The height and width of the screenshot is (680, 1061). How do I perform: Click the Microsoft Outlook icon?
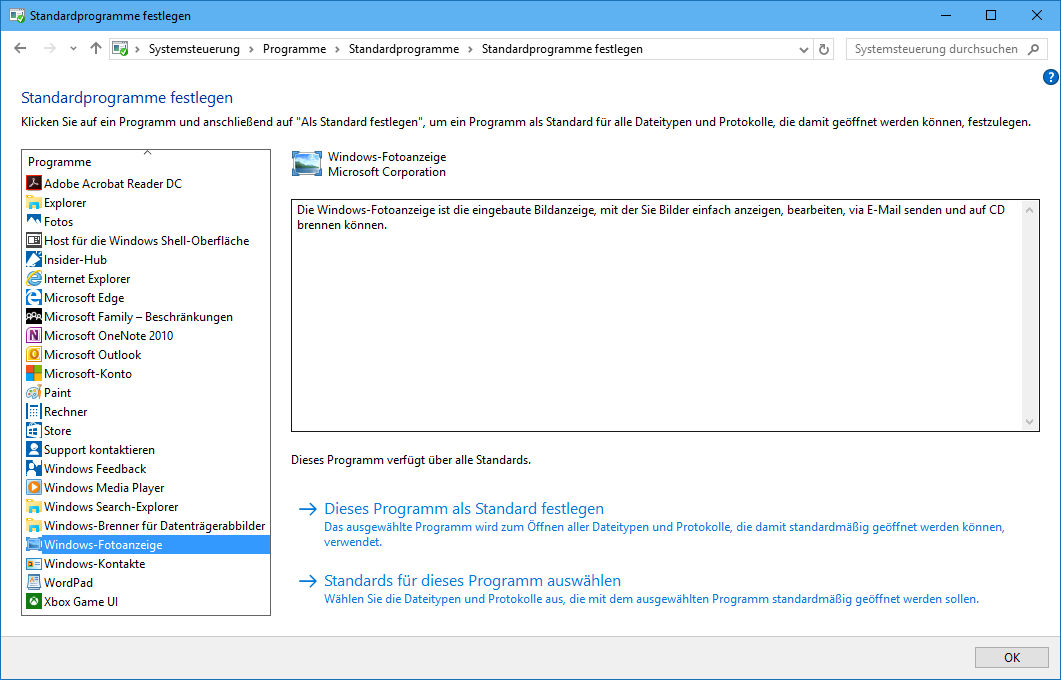pyautogui.click(x=34, y=354)
